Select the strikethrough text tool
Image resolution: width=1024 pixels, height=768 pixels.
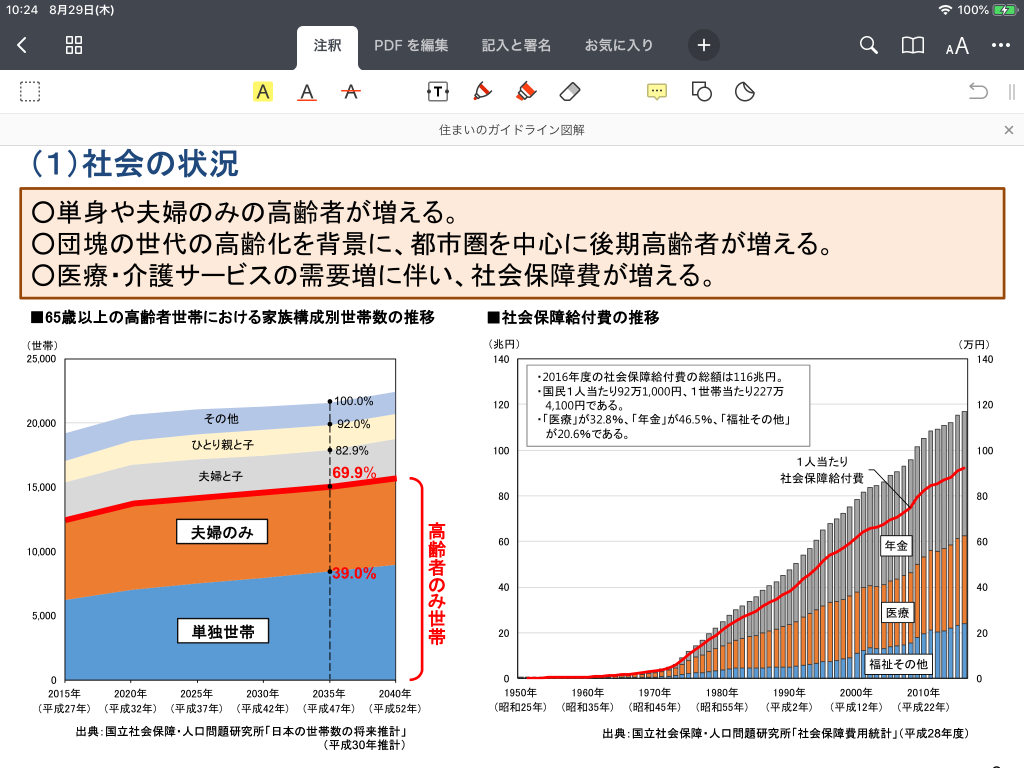351,92
